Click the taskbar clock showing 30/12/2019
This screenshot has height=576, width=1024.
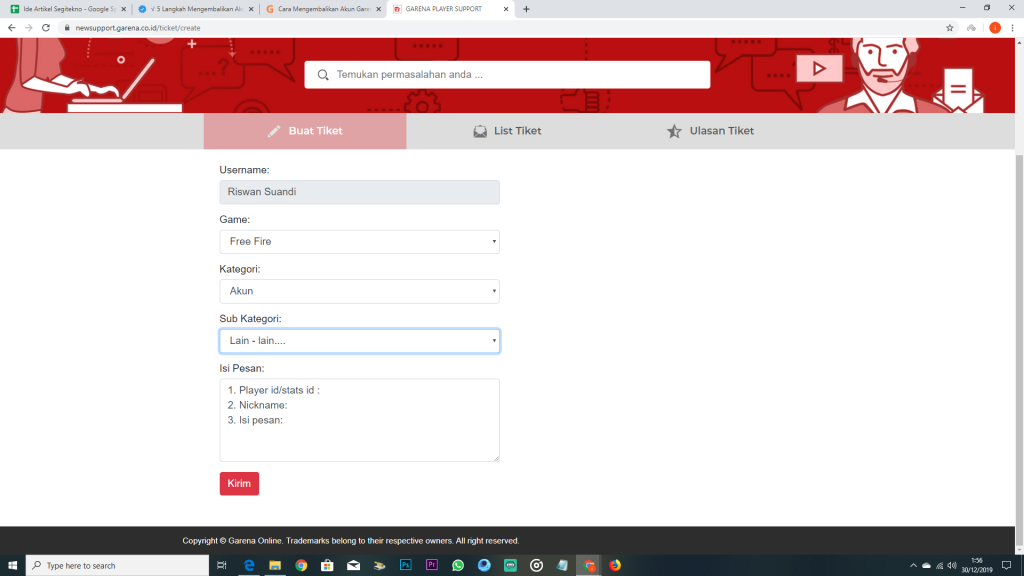point(976,566)
